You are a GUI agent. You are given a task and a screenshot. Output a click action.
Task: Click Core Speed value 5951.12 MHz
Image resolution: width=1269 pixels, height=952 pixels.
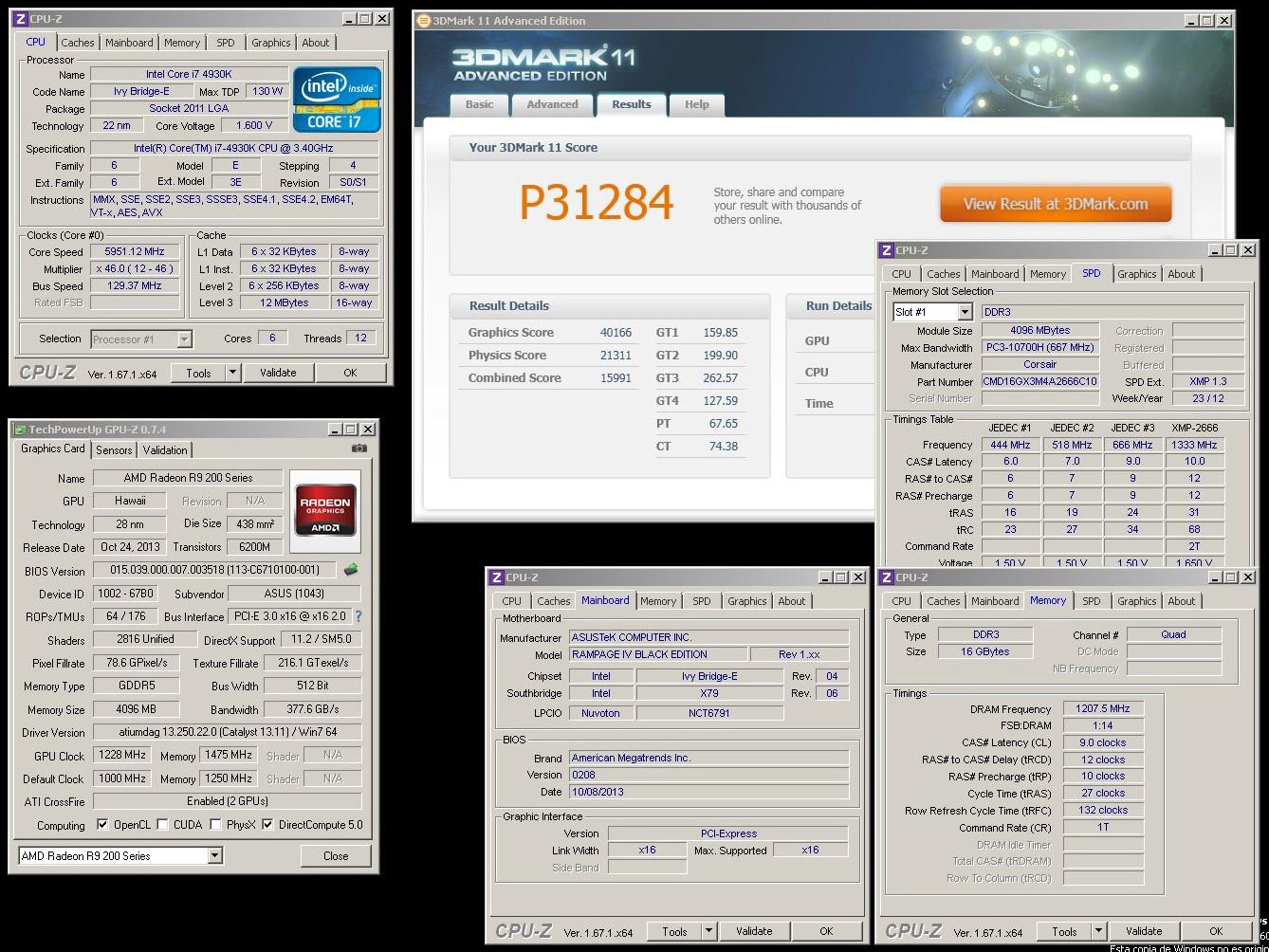coord(136,252)
